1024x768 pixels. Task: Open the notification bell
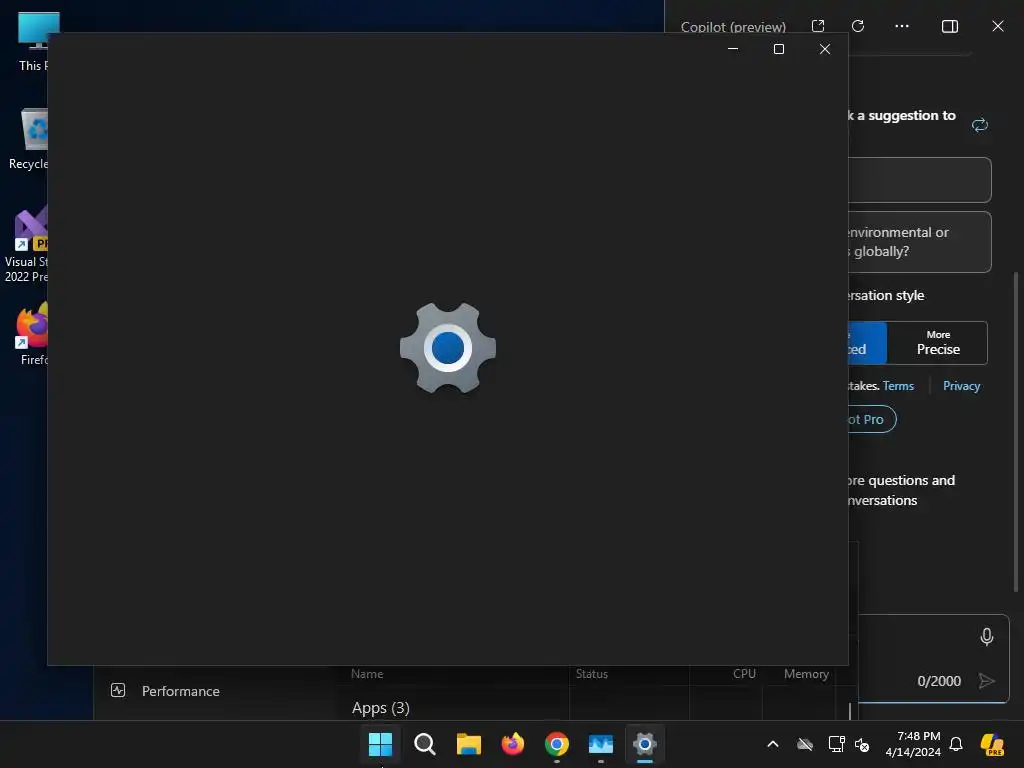[x=956, y=744]
